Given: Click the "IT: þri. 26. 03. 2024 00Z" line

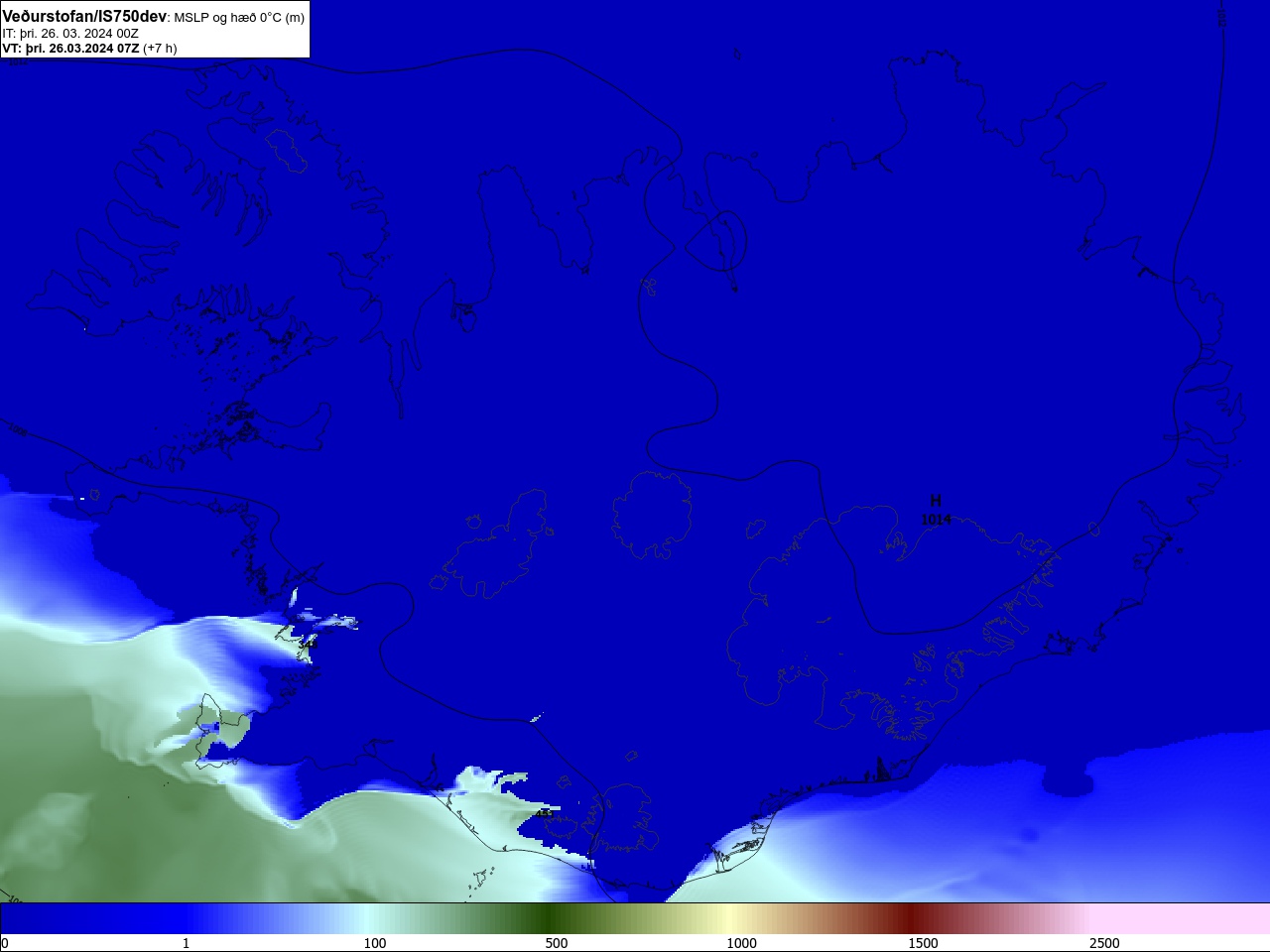Looking at the screenshot, I should click(x=70, y=33).
